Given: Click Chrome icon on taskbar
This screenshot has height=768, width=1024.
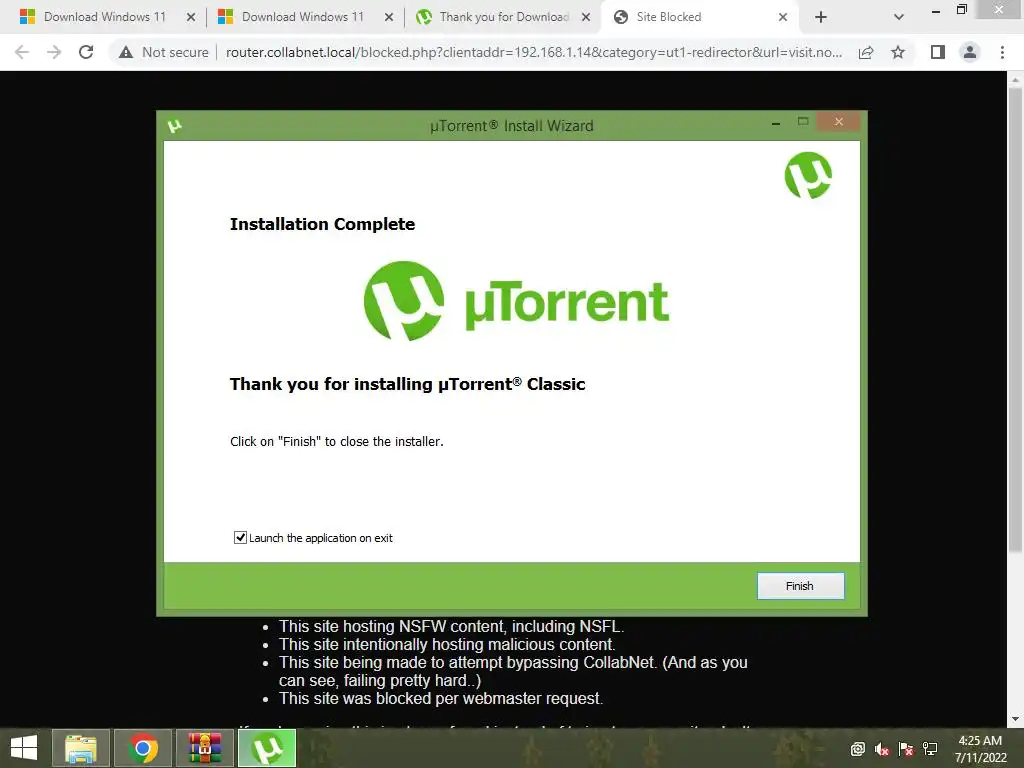Looking at the screenshot, I should pyautogui.click(x=143, y=748).
